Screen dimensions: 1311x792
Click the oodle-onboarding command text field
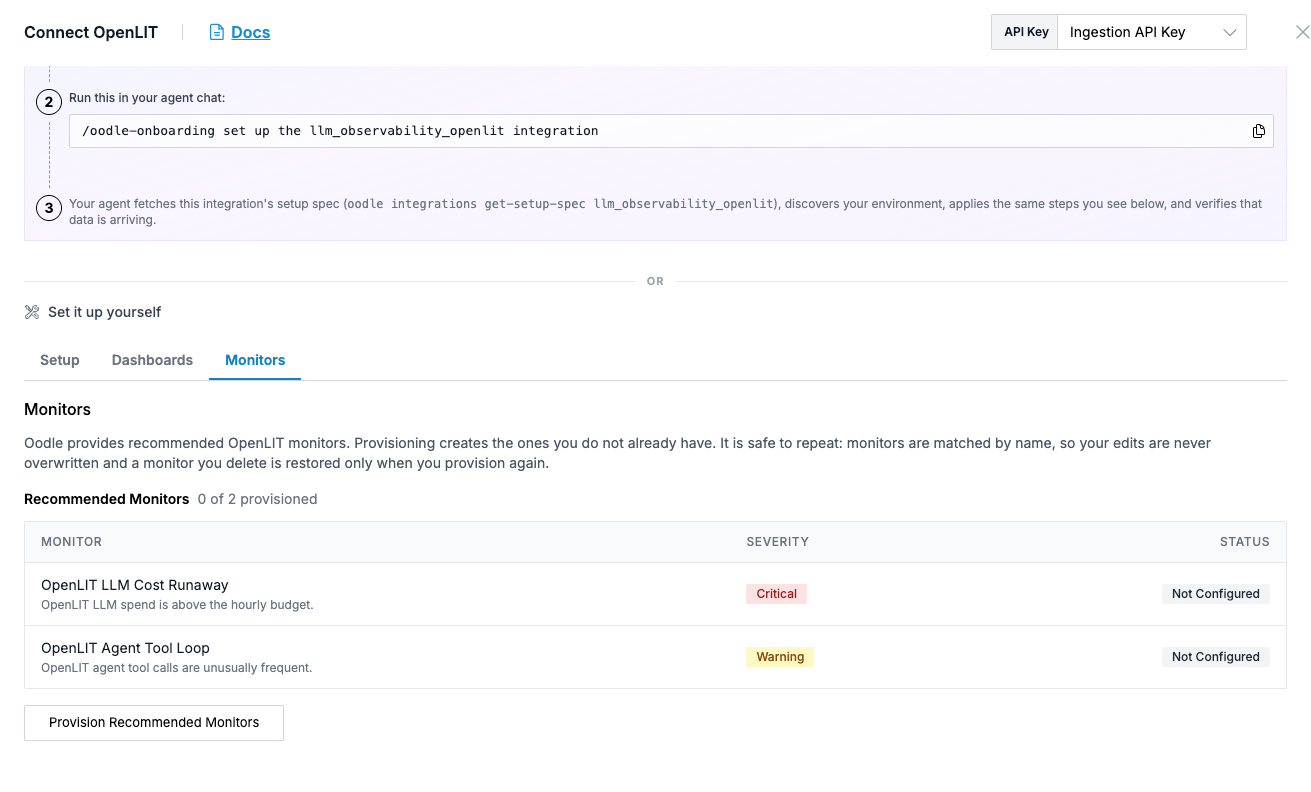[x=671, y=131]
